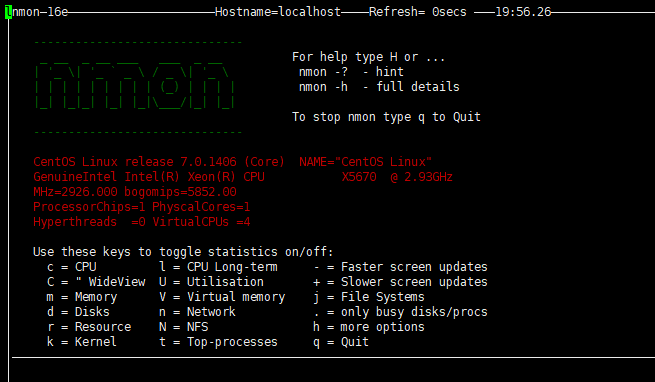655x382 pixels.
Task: Select the 'U = Utilisation' entry
Action: click(x=211, y=282)
